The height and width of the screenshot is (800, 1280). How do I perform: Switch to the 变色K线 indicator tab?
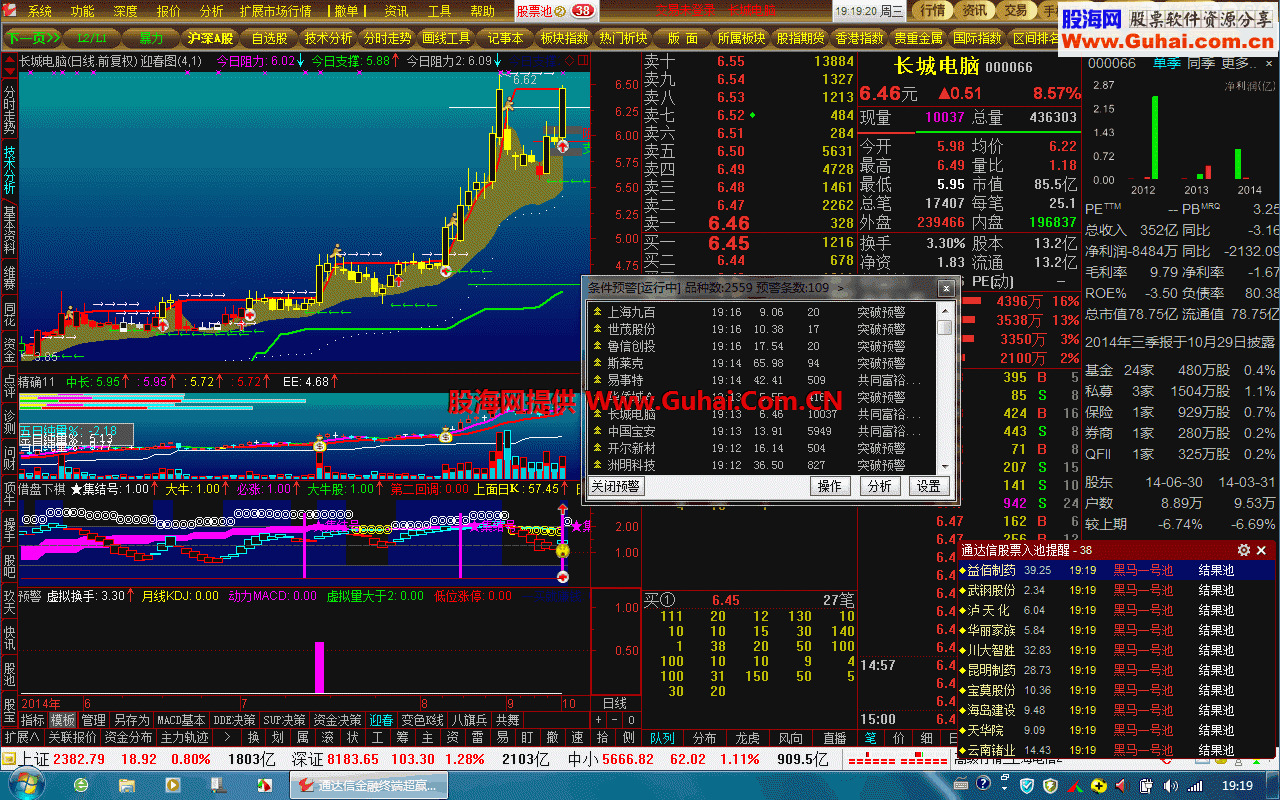tap(422, 720)
